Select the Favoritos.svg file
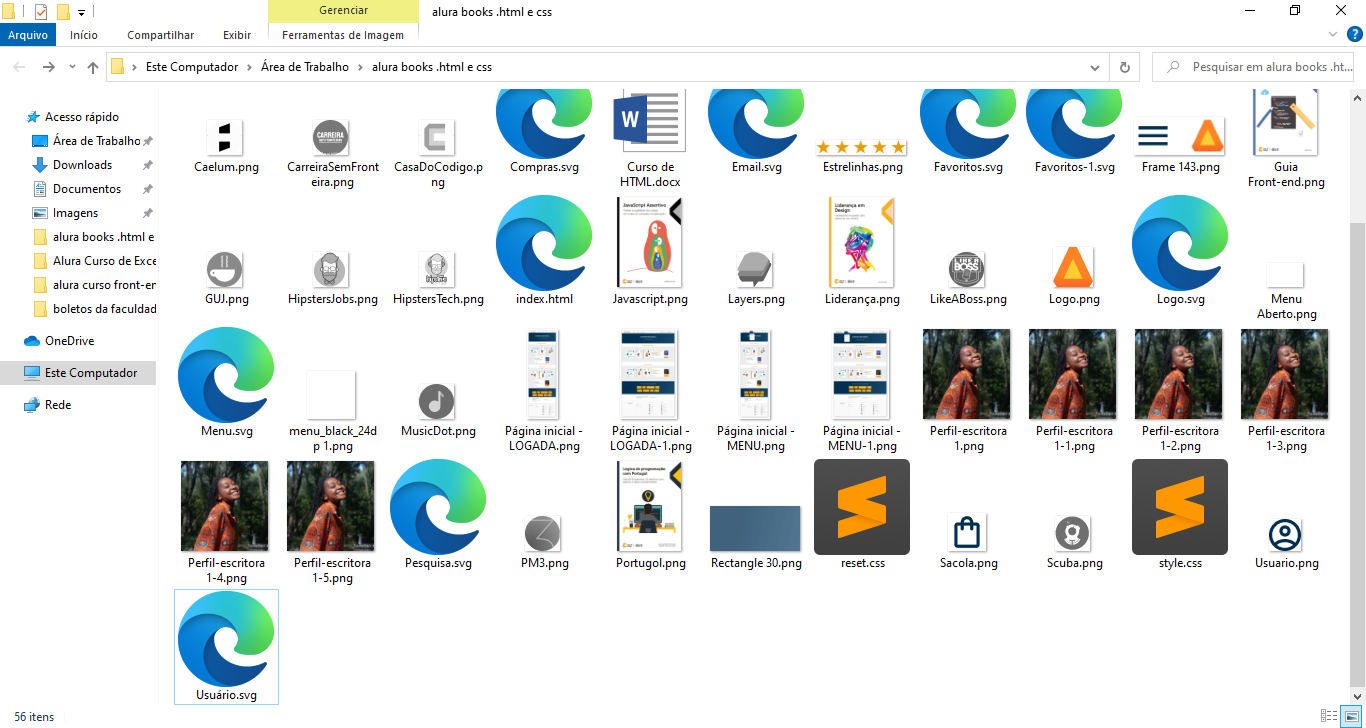1366x728 pixels. click(968, 123)
